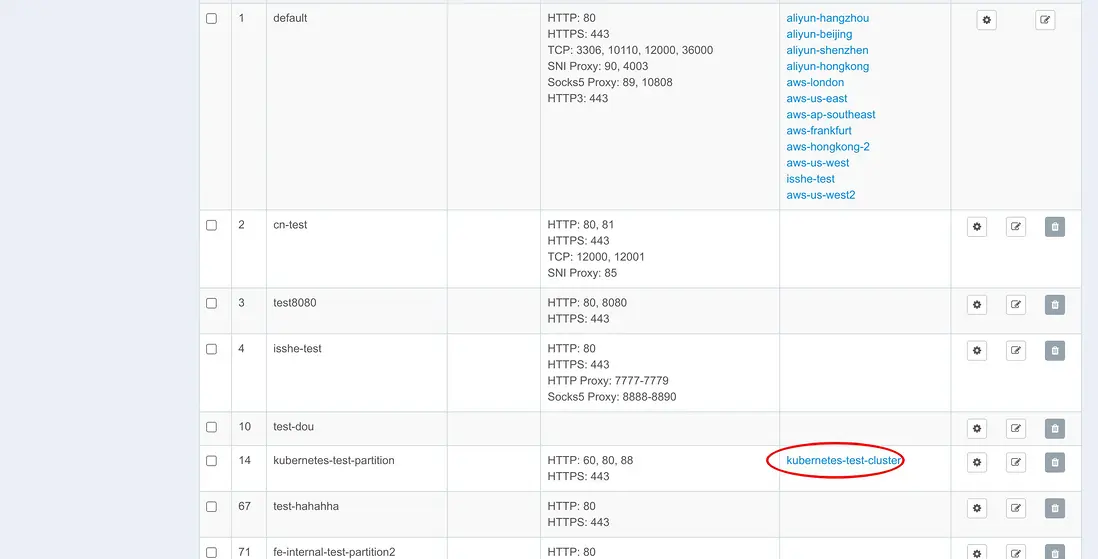Image resolution: width=1098 pixels, height=559 pixels.
Task: Open settings gear for isshe-test row
Action: [x=977, y=350]
